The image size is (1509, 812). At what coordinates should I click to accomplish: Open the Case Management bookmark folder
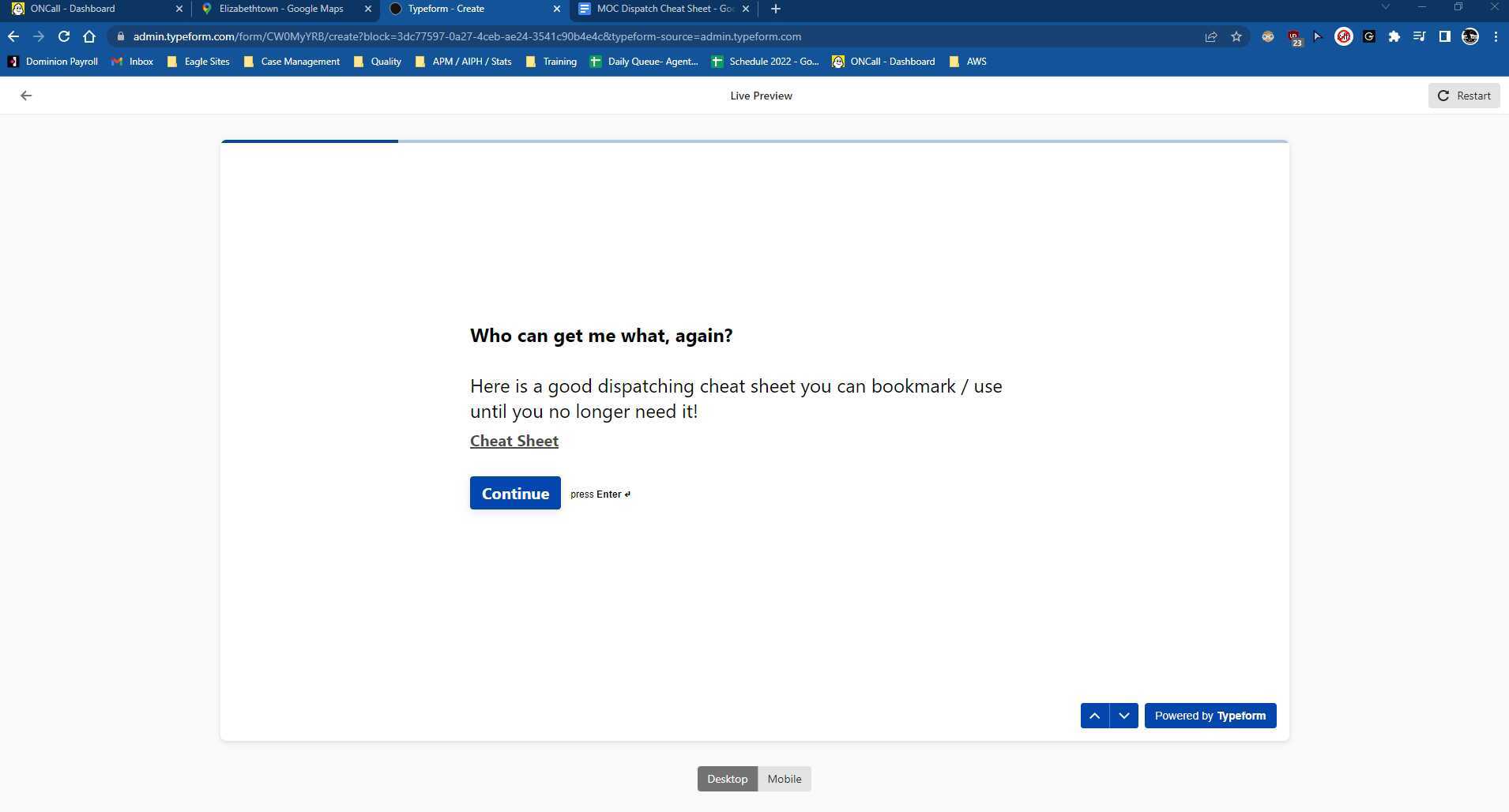[x=292, y=62]
